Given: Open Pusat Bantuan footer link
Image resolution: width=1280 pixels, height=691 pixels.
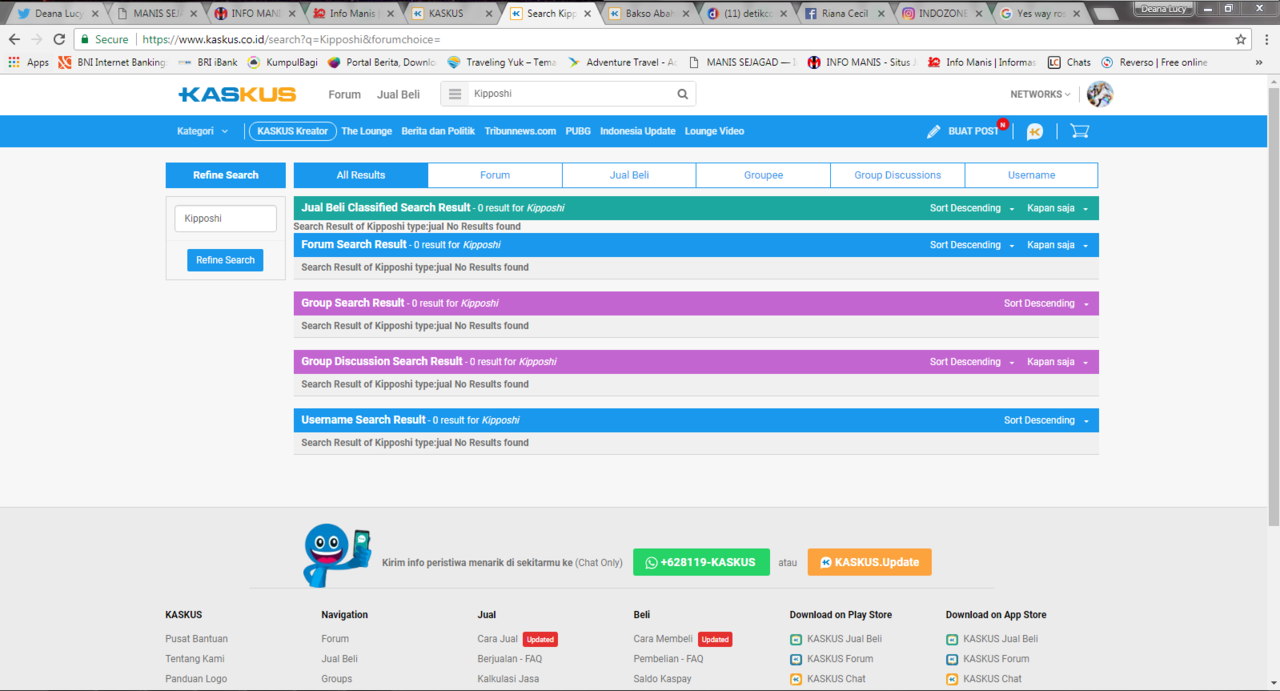Looking at the screenshot, I should [x=197, y=639].
